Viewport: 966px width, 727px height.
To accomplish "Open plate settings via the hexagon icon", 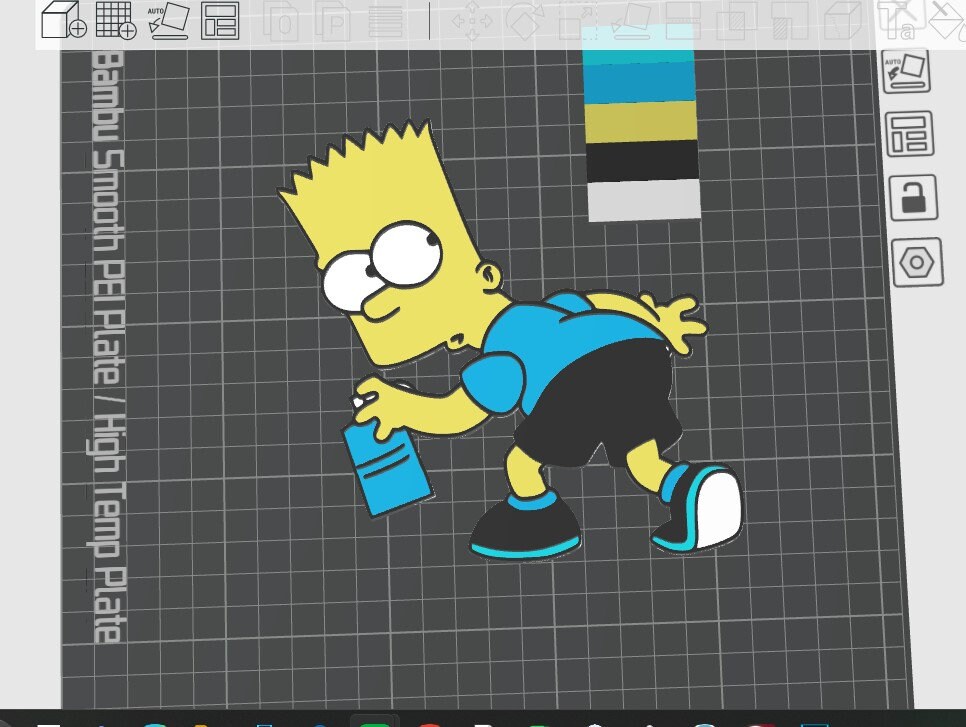I will 910,262.
